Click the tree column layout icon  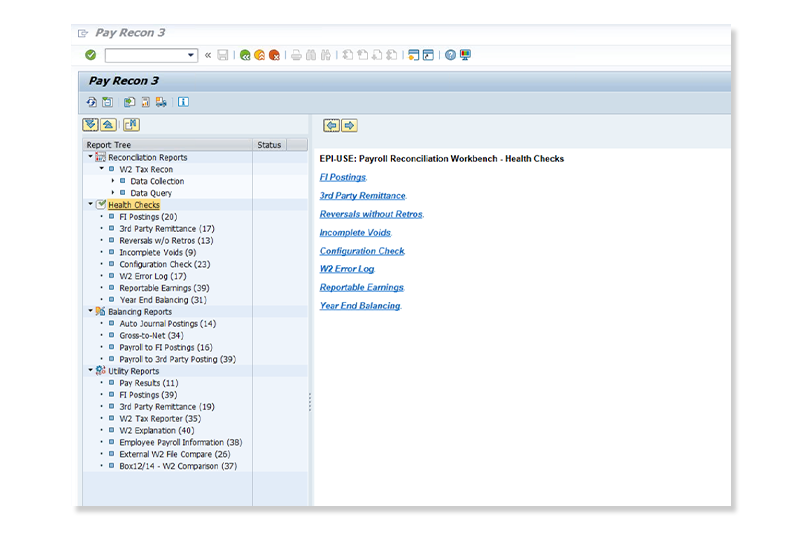tap(131, 124)
